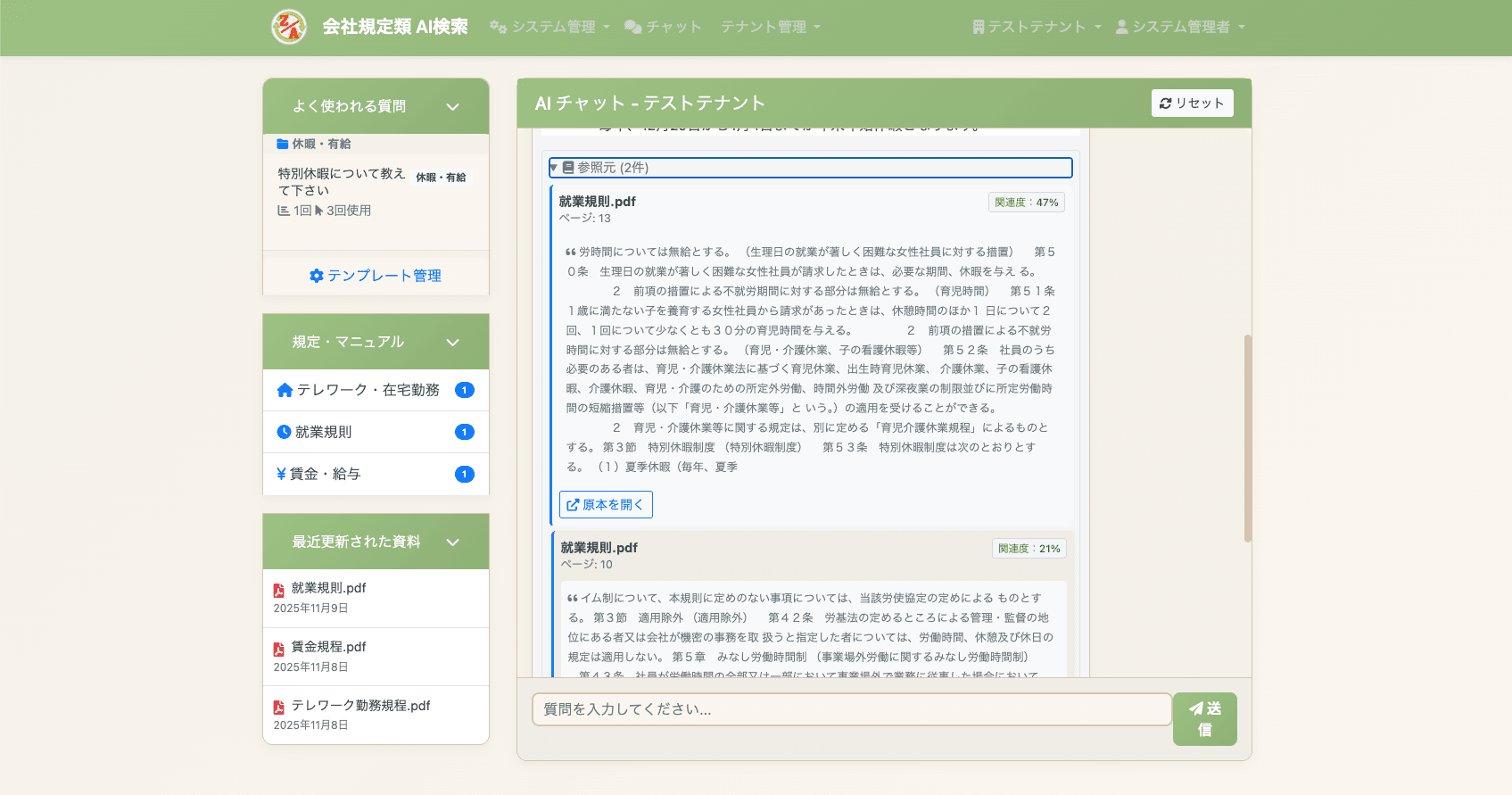Click the yen icon beside 賃金・給与
This screenshot has width=1512, height=795.
point(281,474)
